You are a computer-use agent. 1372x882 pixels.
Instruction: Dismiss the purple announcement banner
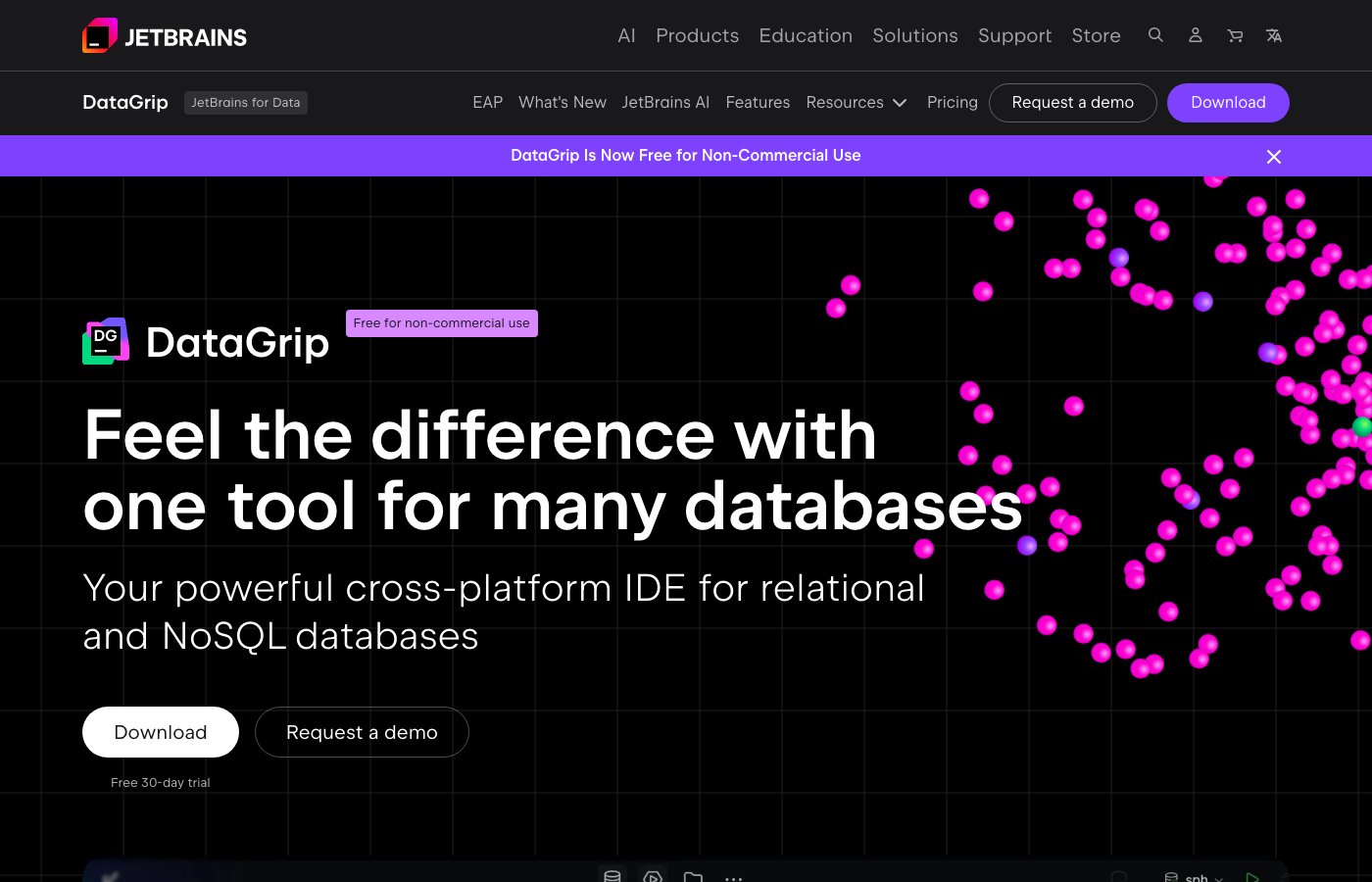[x=1274, y=156]
